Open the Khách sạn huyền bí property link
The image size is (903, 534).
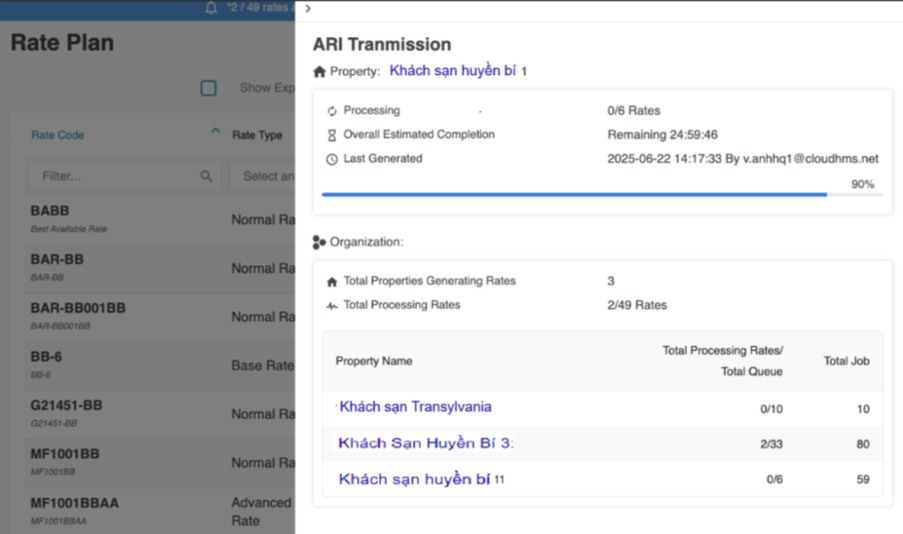tap(453, 71)
